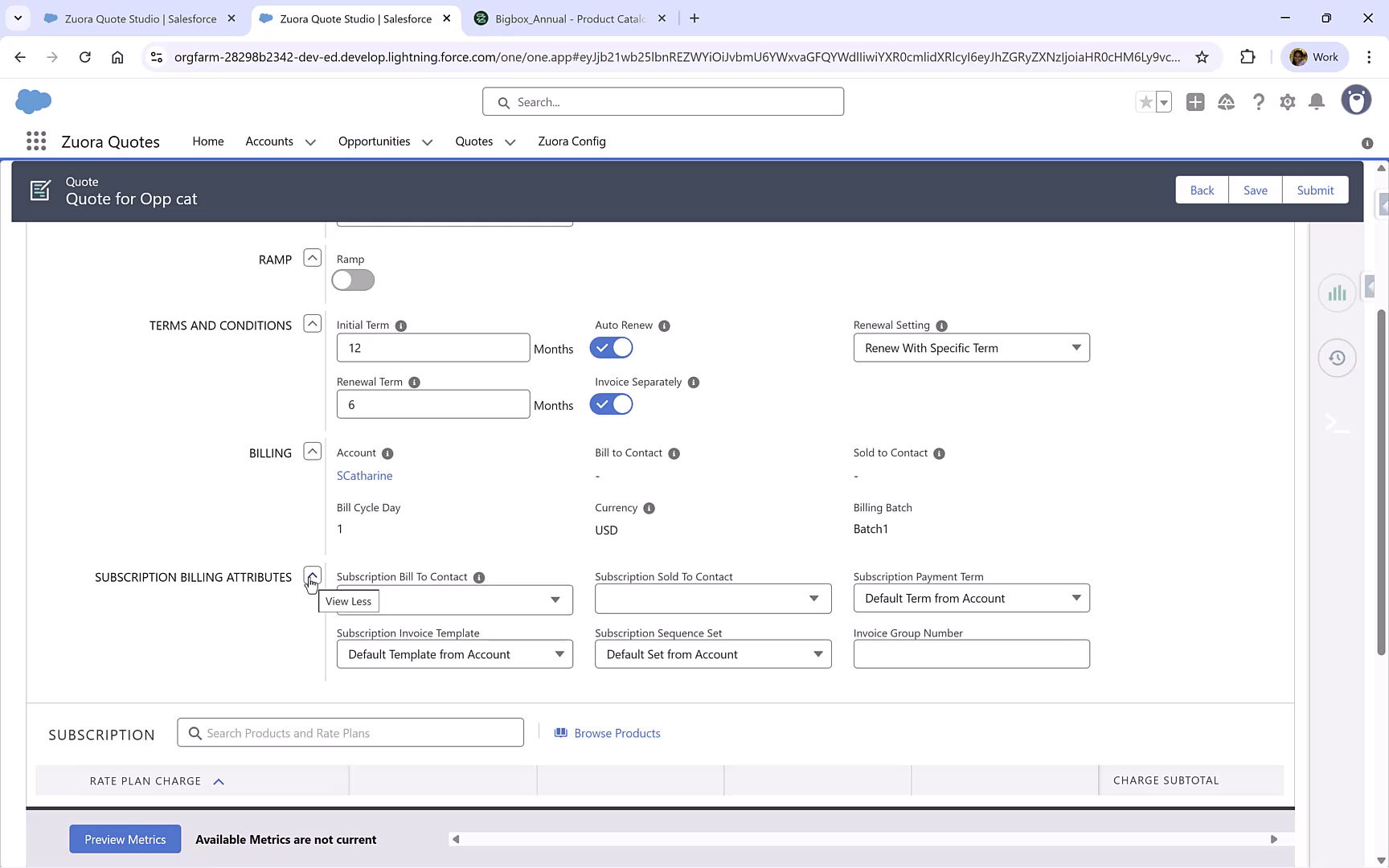Turn on the Ramp toggle

352,280
